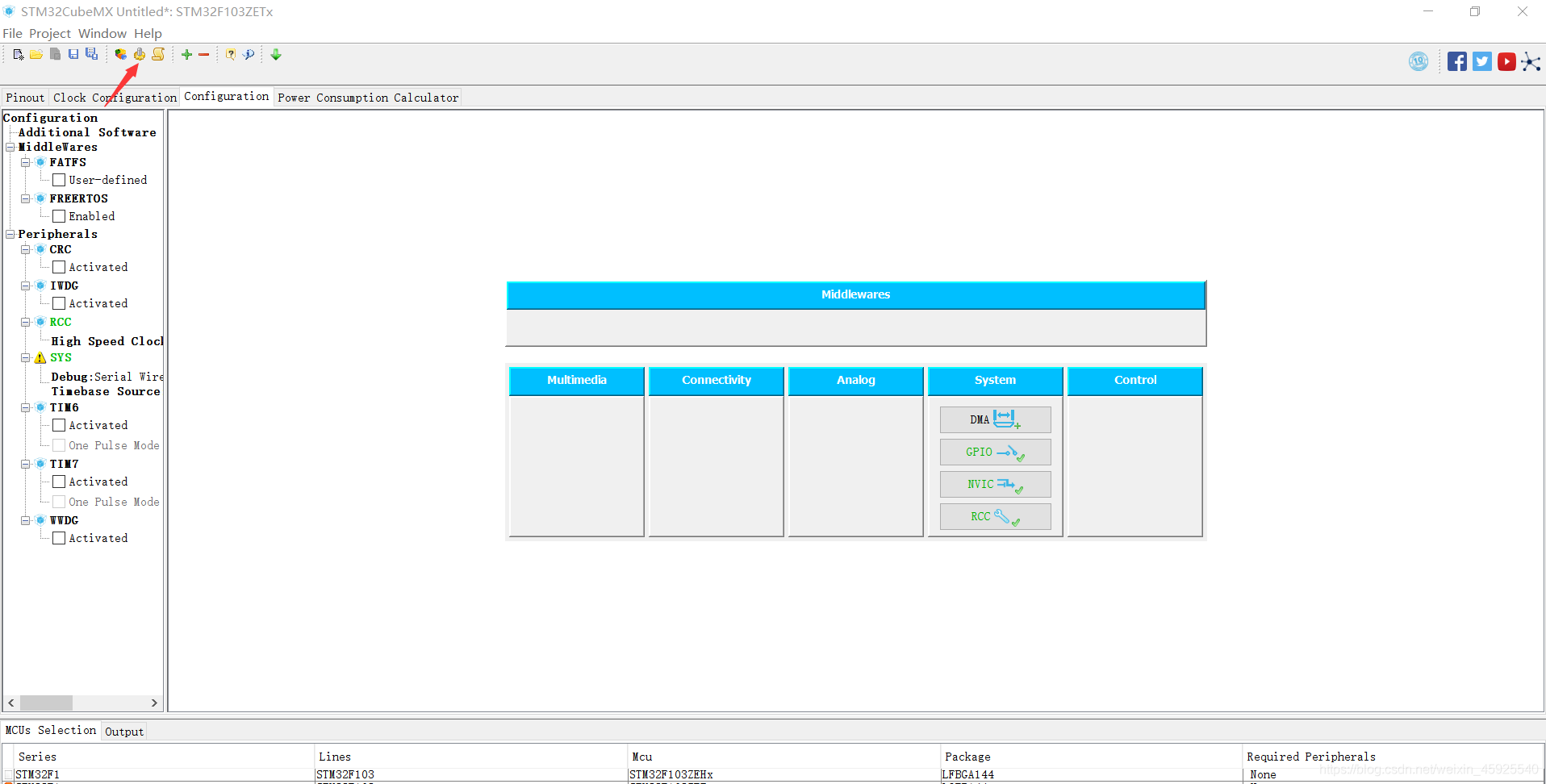Click the Control category header
The width and height of the screenshot is (1546, 784).
[1135, 380]
